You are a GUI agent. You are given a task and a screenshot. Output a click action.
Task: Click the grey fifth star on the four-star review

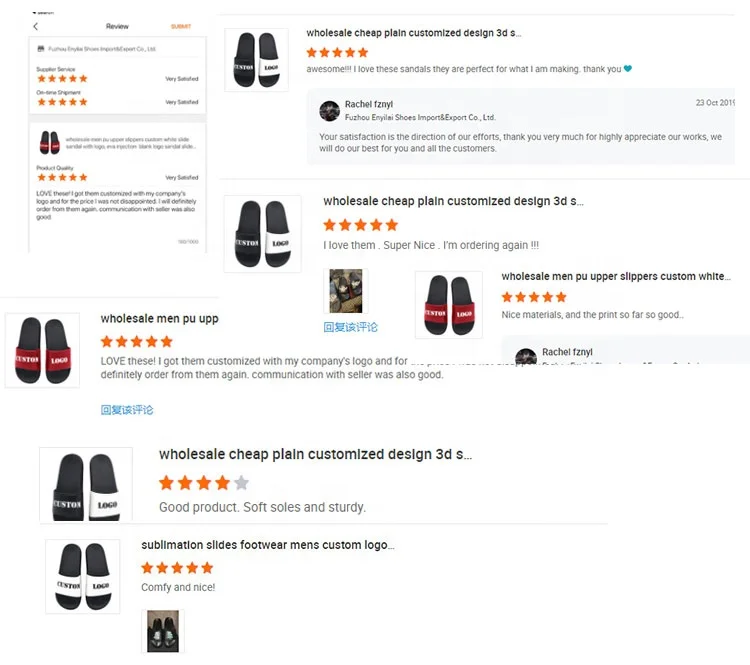pyautogui.click(x=241, y=483)
